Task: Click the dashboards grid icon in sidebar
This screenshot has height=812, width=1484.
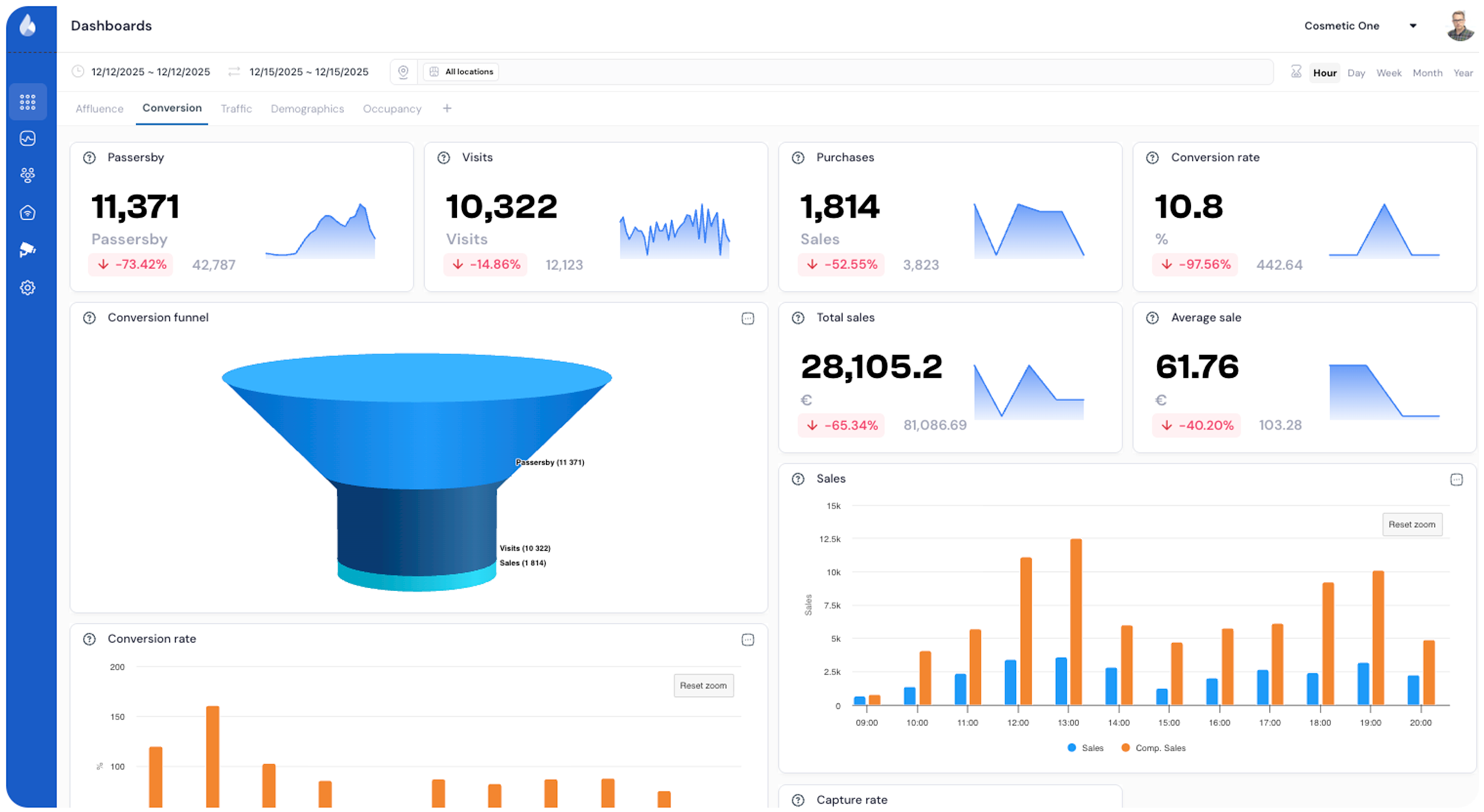Action: coord(27,102)
